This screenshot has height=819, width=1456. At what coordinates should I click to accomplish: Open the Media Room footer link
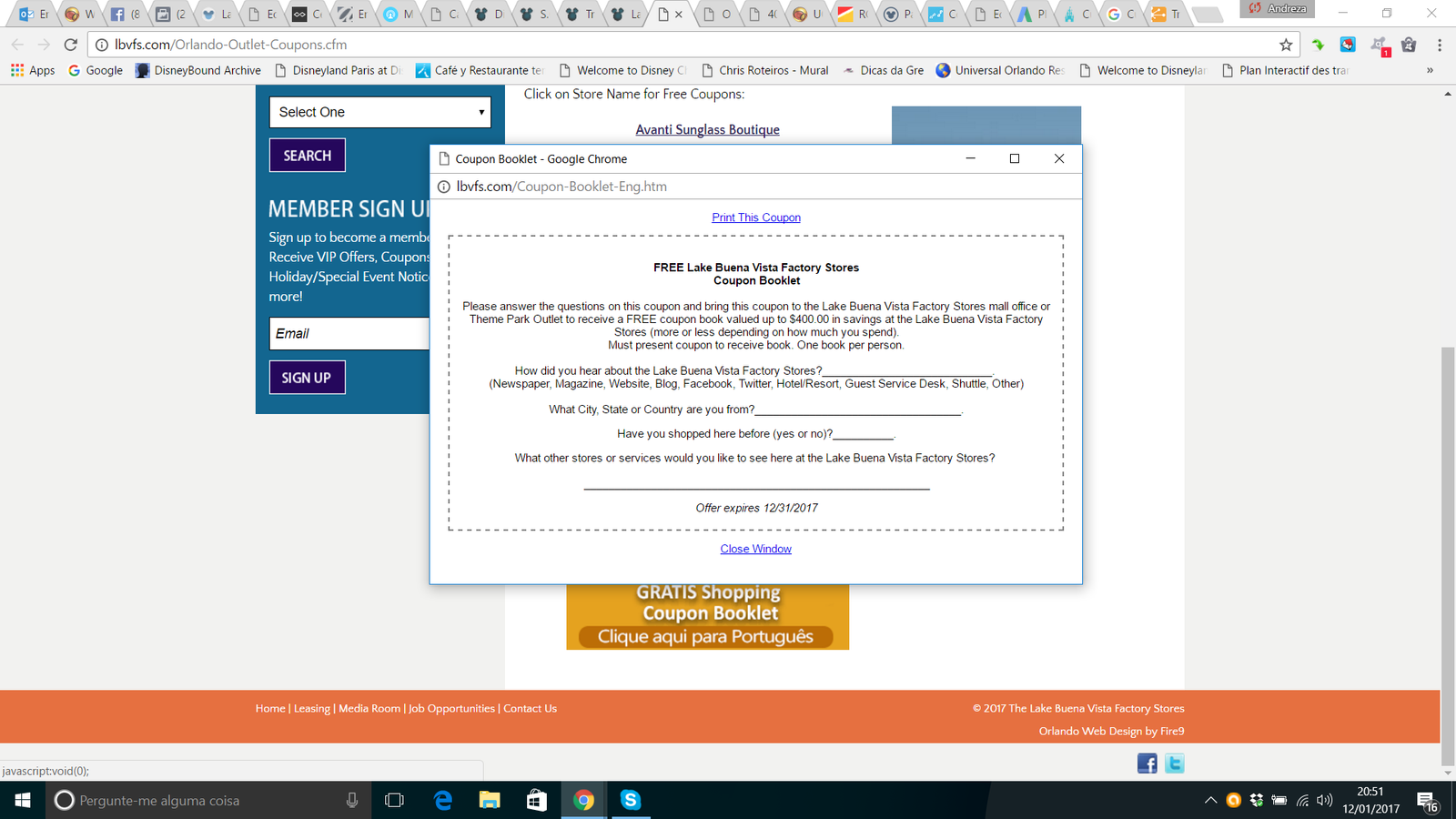pyautogui.click(x=369, y=708)
